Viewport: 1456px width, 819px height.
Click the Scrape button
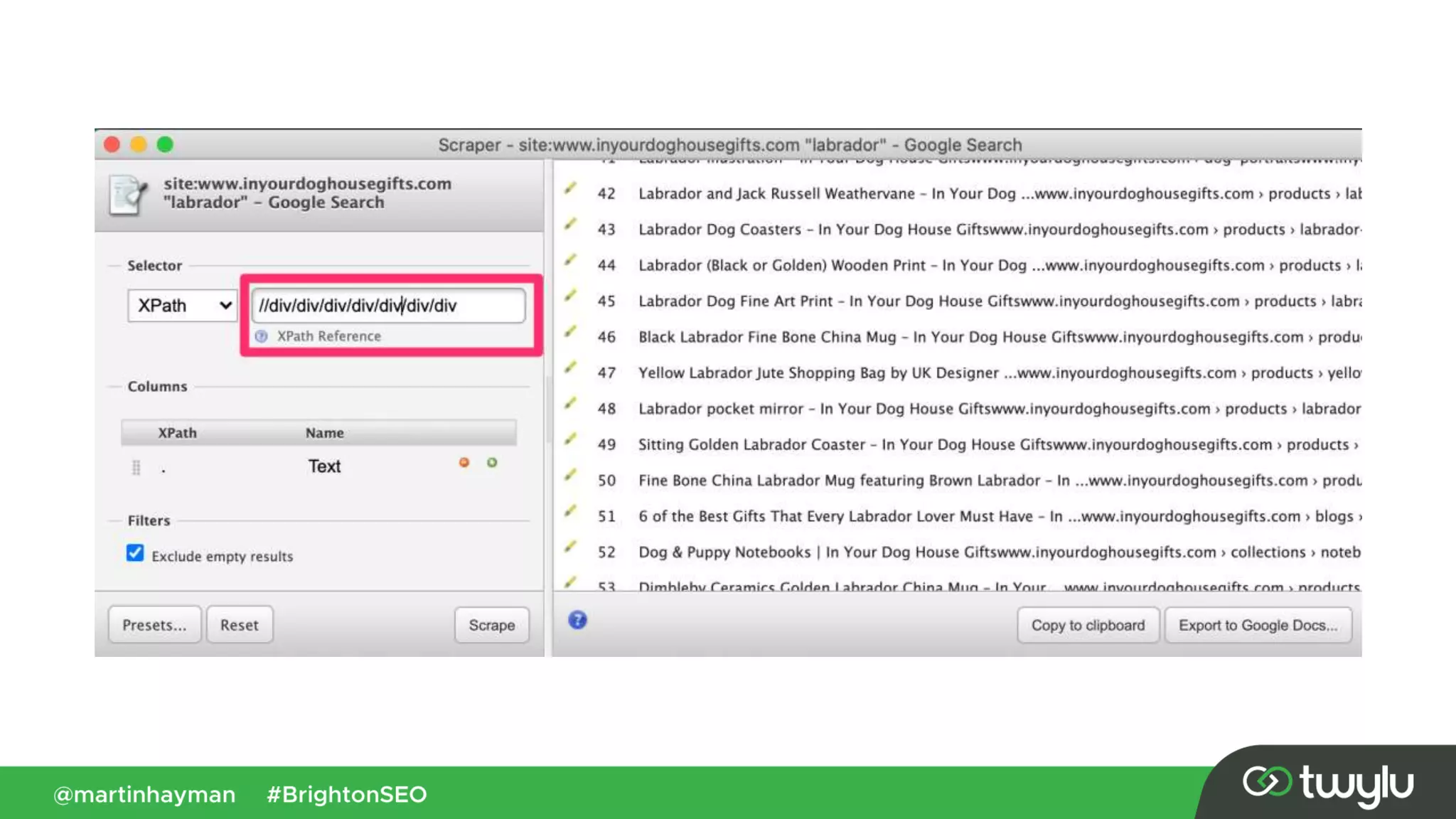click(491, 625)
